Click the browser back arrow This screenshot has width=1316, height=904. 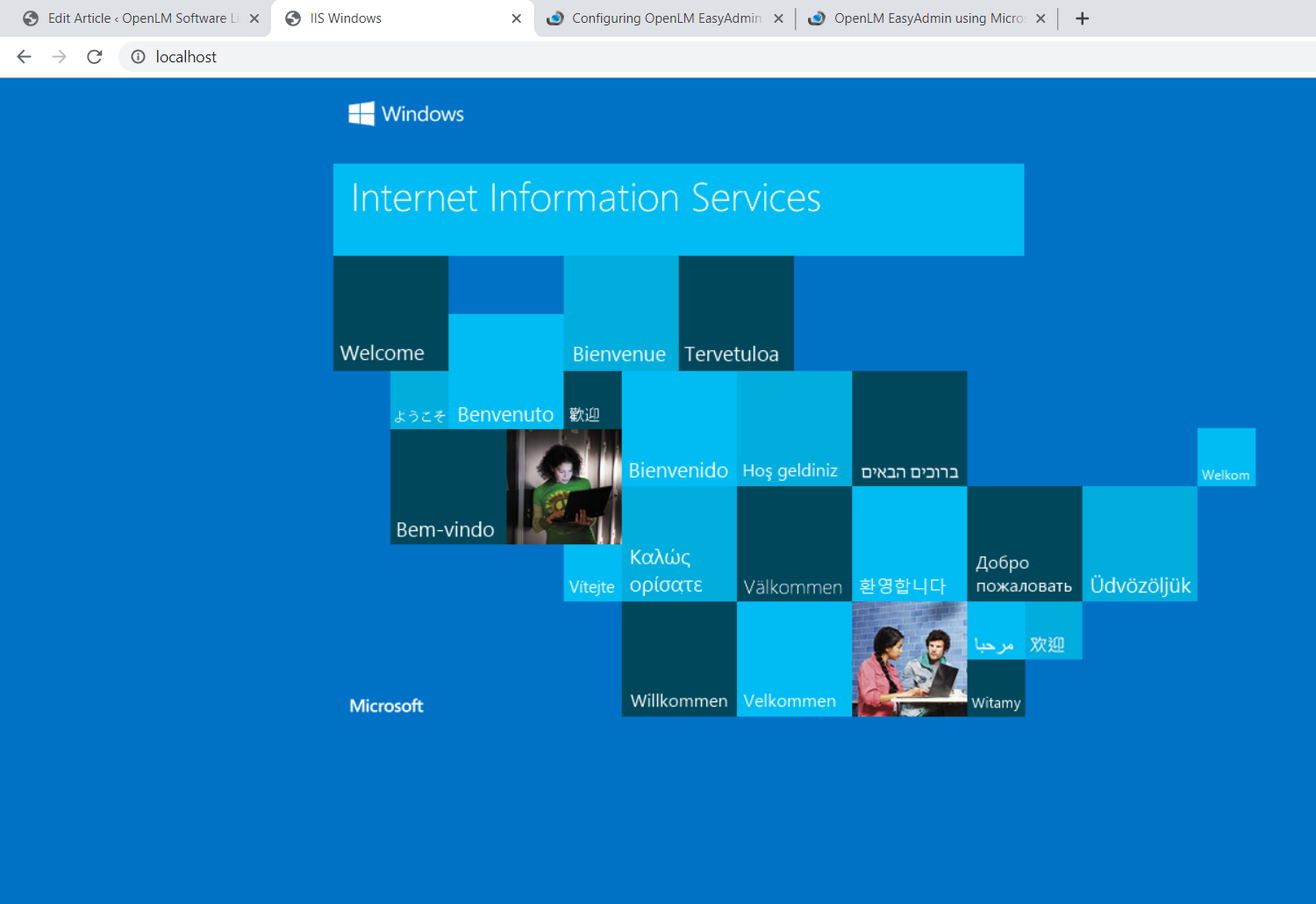pos(24,57)
